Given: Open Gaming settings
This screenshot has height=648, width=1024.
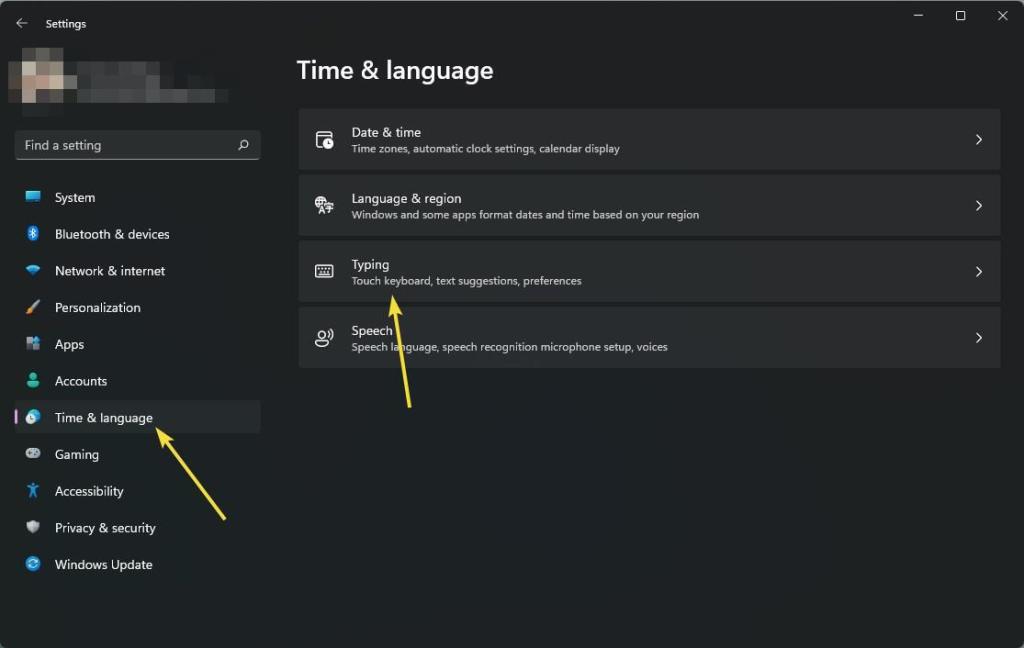Looking at the screenshot, I should 137,453.
